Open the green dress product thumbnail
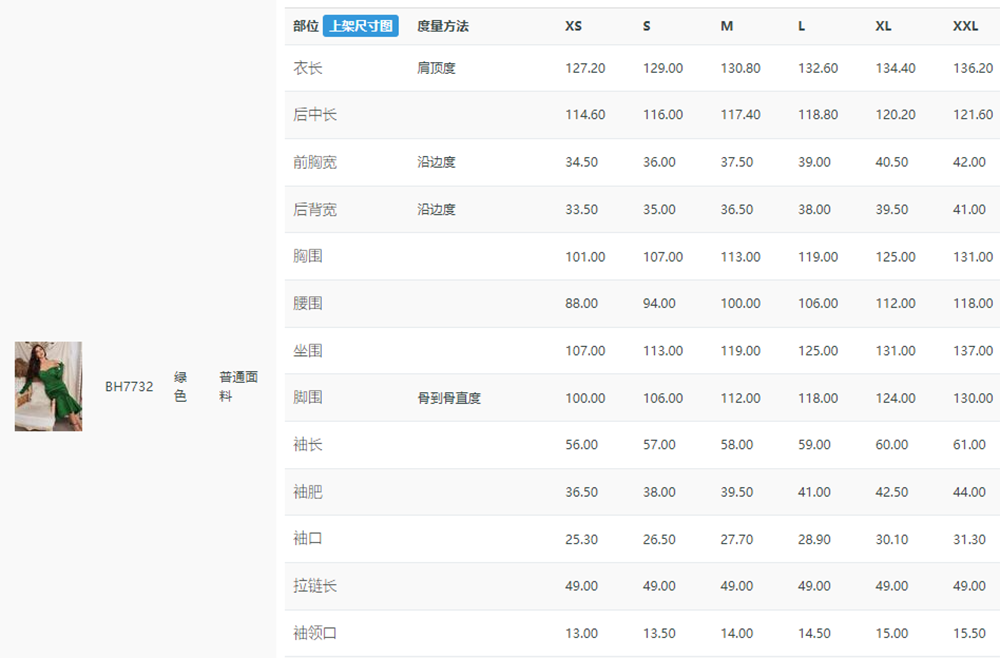The image size is (1000, 658). [48, 386]
